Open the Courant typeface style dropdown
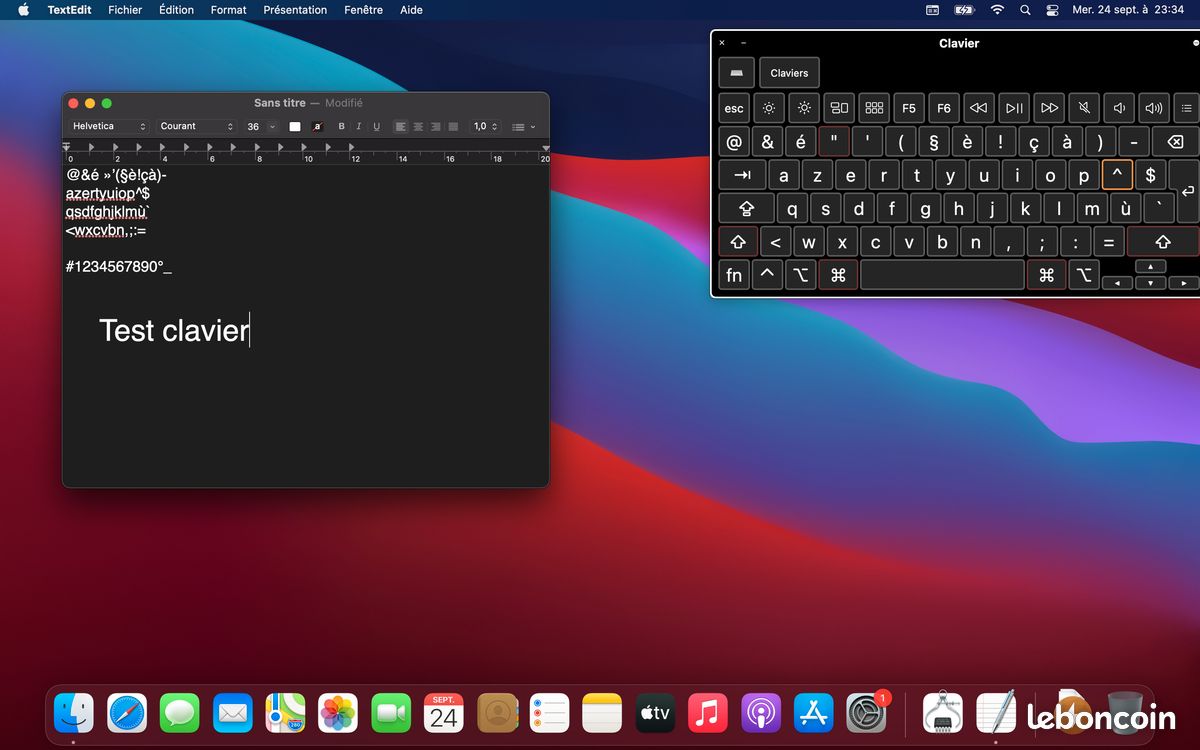 (196, 126)
